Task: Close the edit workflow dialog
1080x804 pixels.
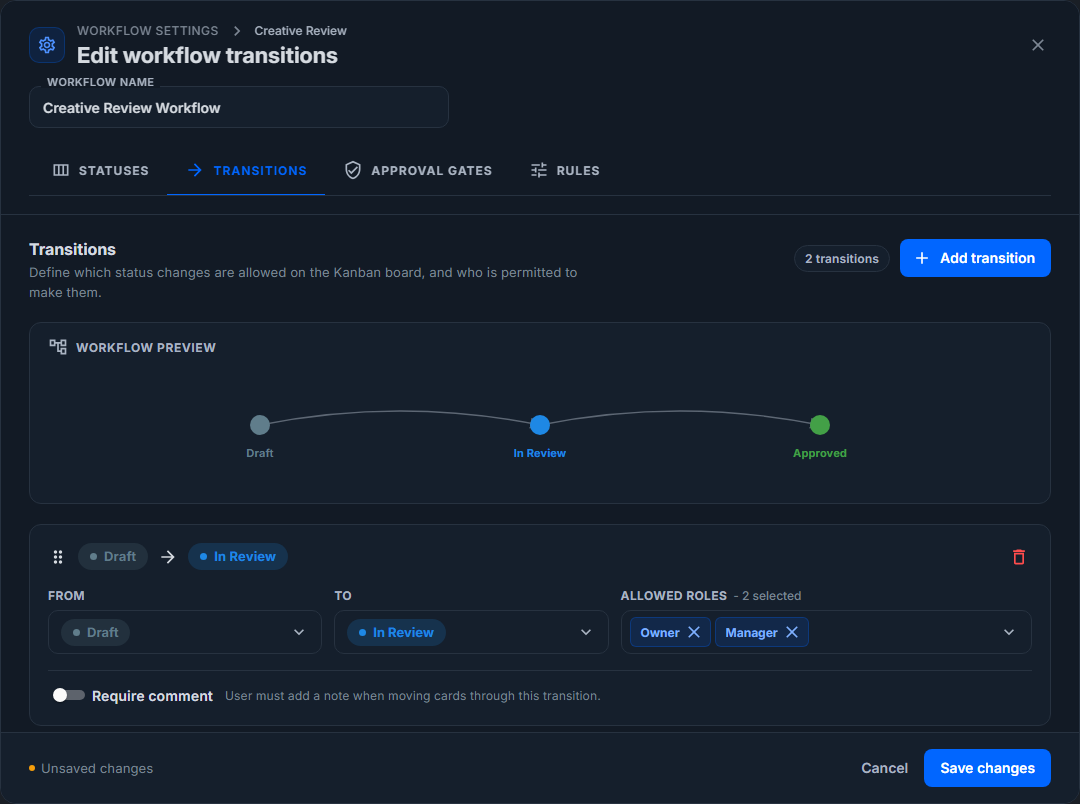Action: 1037,45
